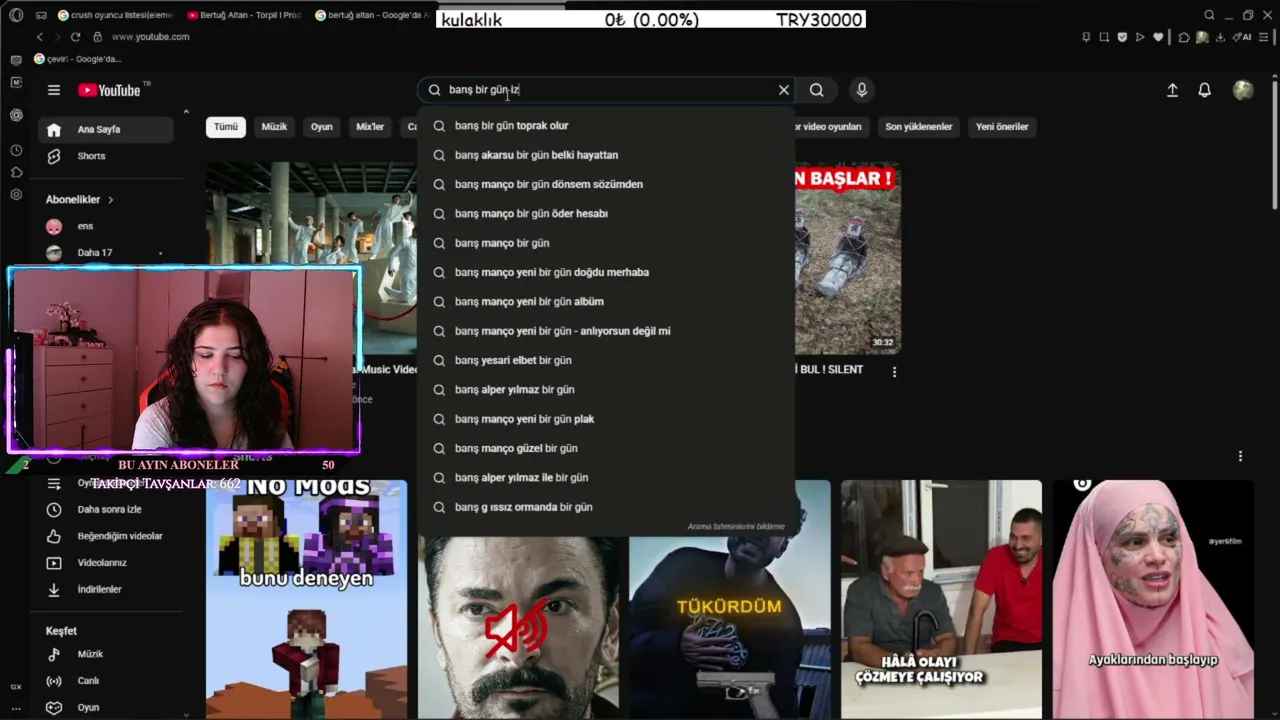This screenshot has height=720, width=1280.
Task: Click the snapshot icon in the address bar
Action: (x=1104, y=37)
